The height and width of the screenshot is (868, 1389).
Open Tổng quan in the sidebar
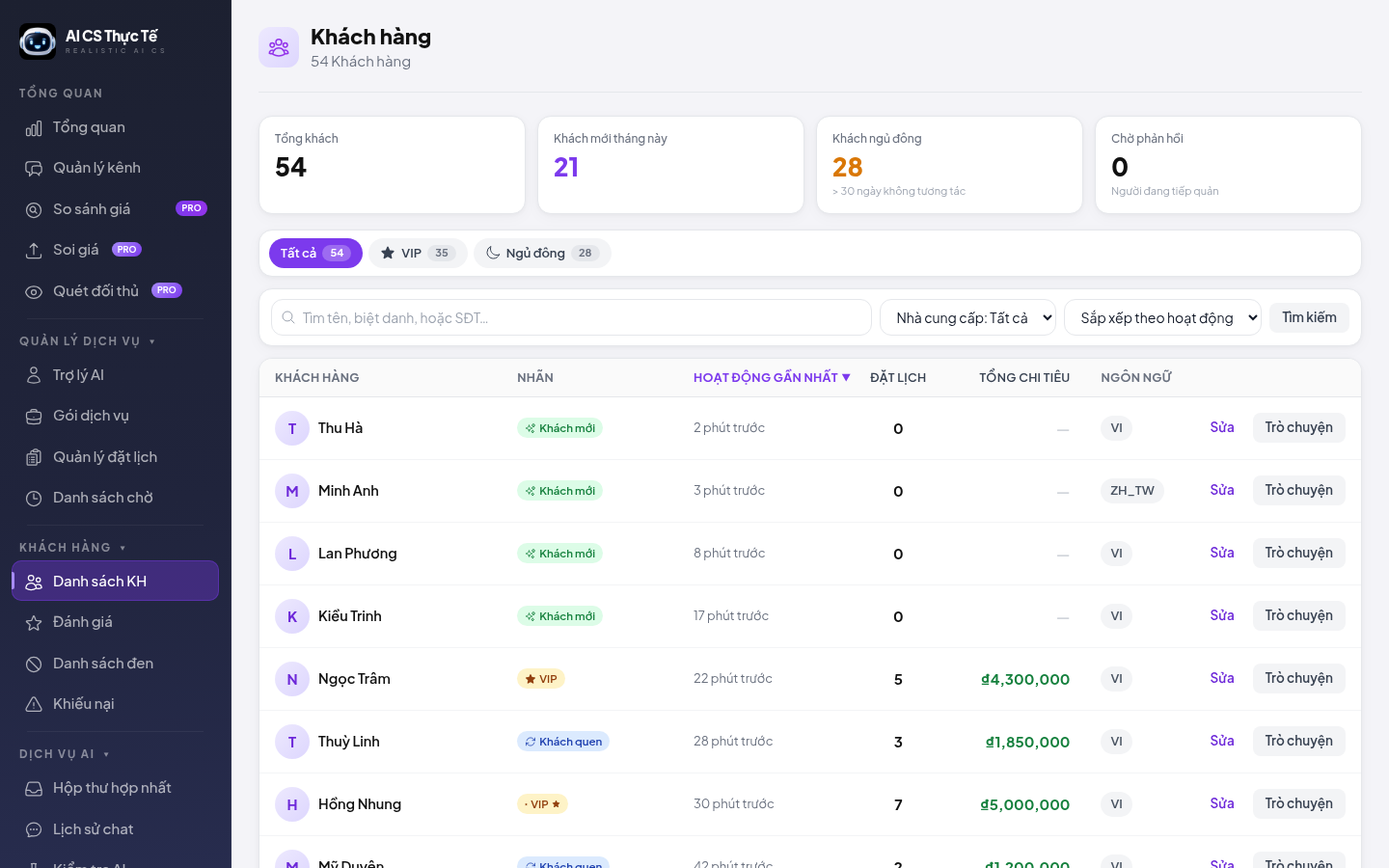click(x=116, y=127)
